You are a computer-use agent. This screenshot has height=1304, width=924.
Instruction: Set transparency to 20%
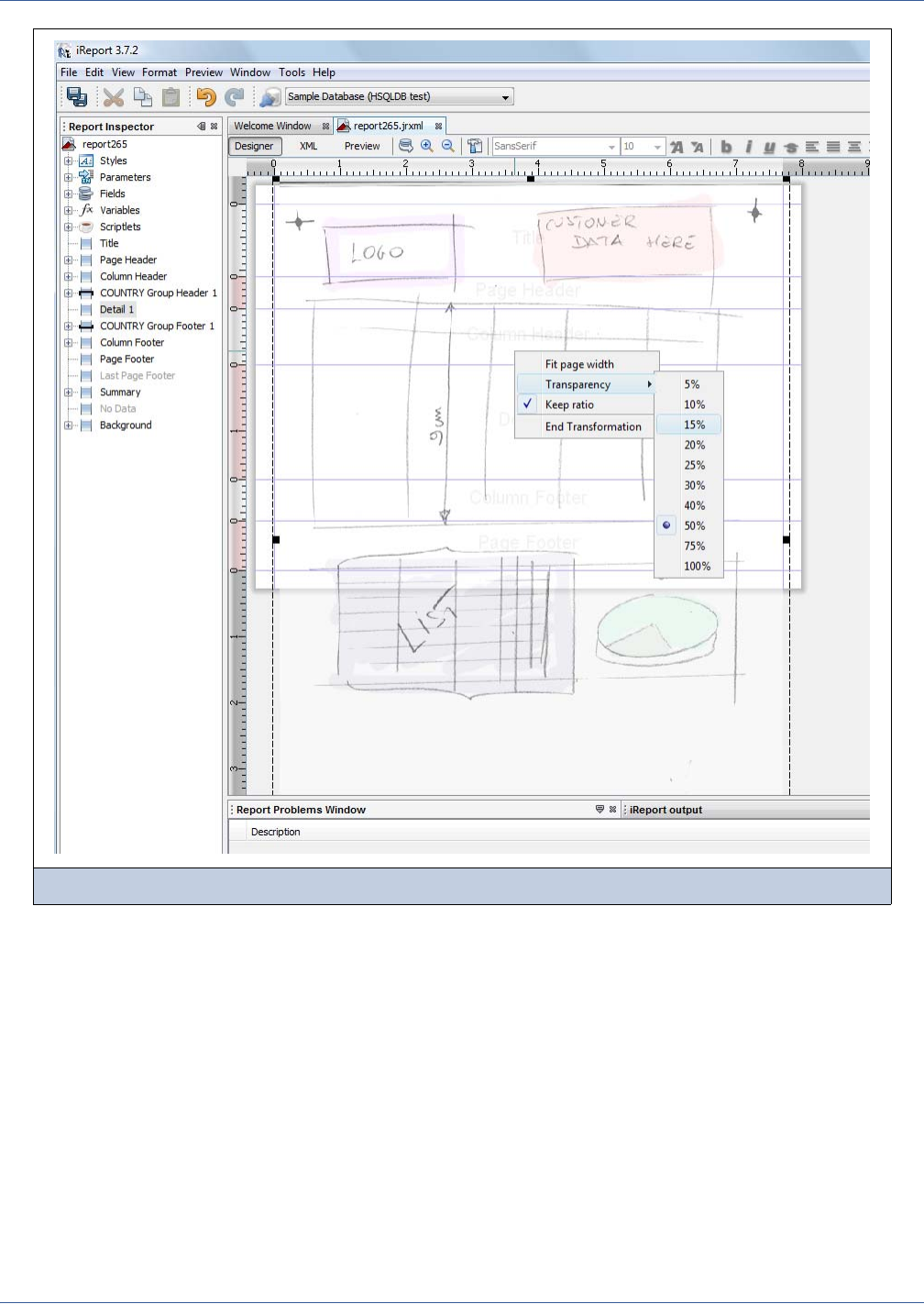[x=689, y=445]
